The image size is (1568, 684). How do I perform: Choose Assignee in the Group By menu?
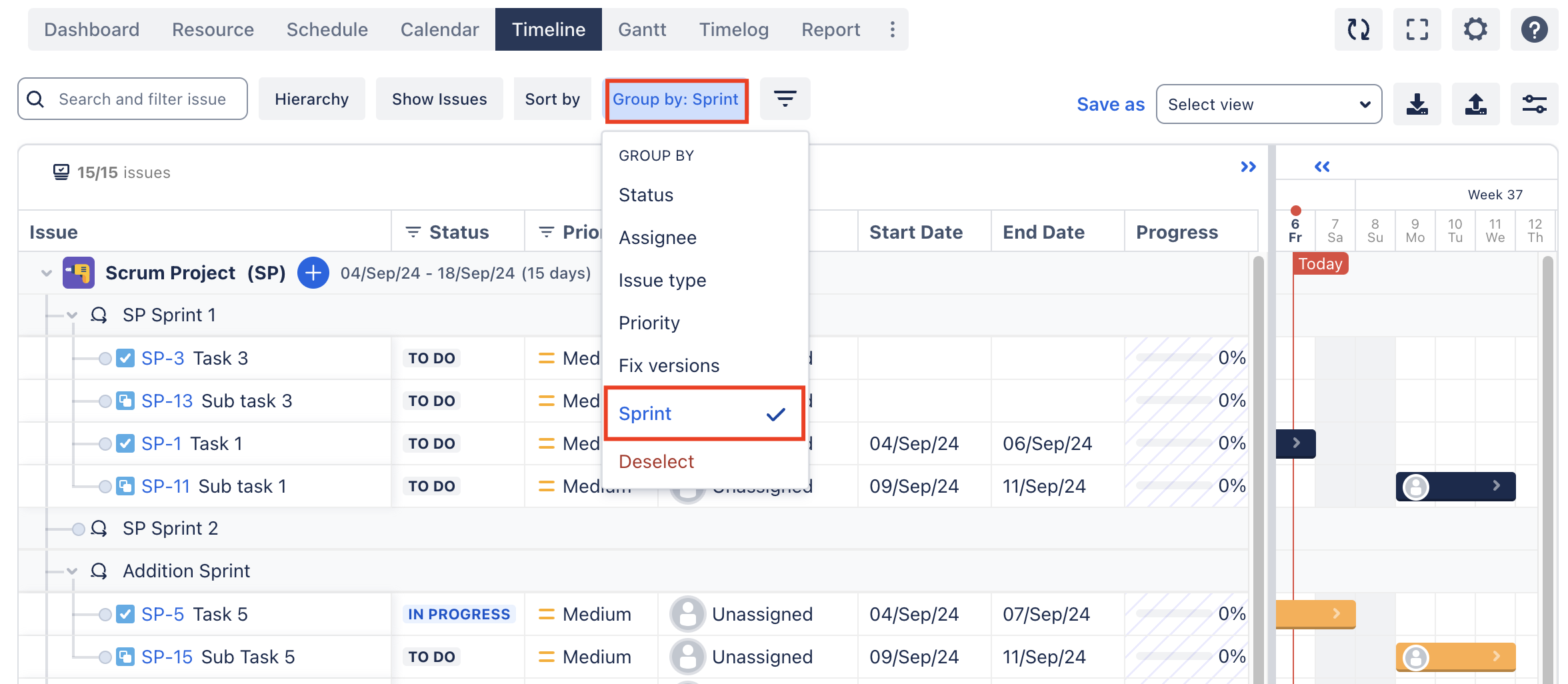pos(657,238)
